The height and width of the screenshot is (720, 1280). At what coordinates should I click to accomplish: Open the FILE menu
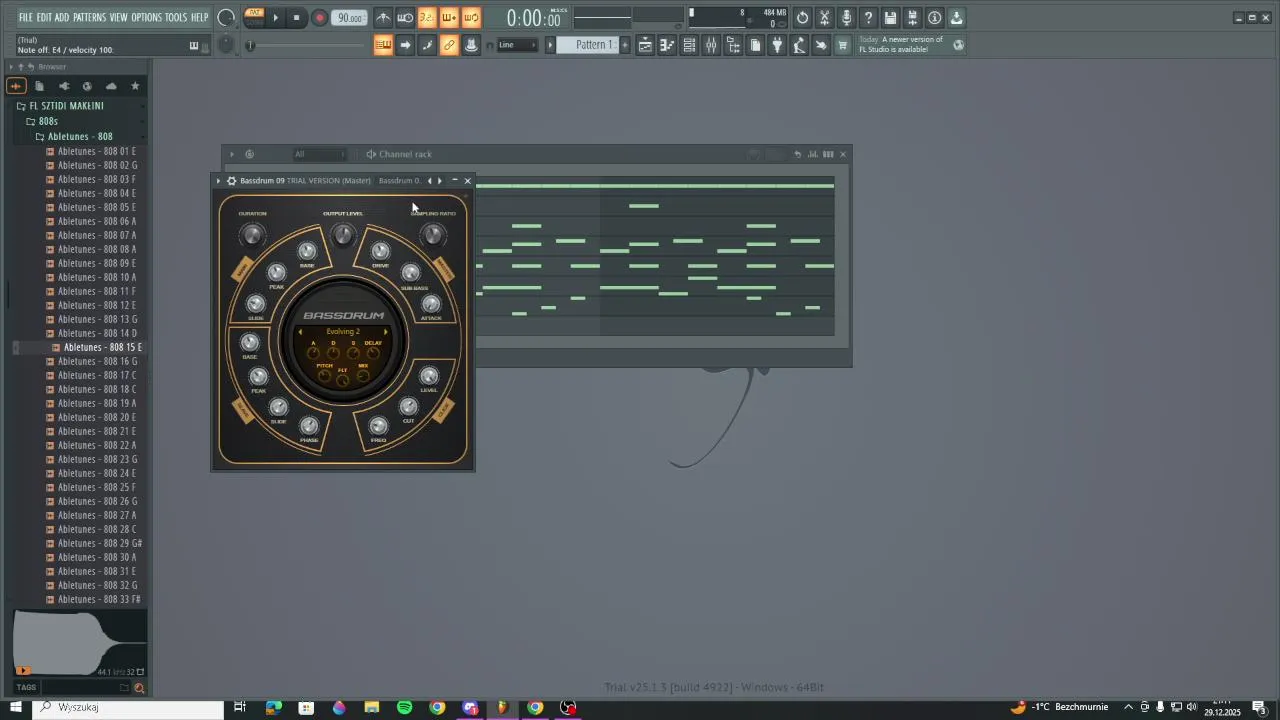(26, 17)
